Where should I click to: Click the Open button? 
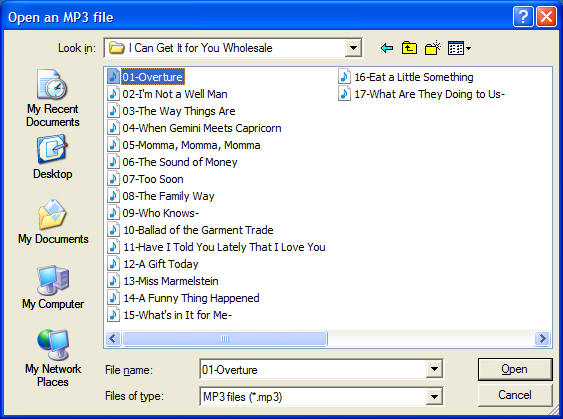(x=515, y=369)
